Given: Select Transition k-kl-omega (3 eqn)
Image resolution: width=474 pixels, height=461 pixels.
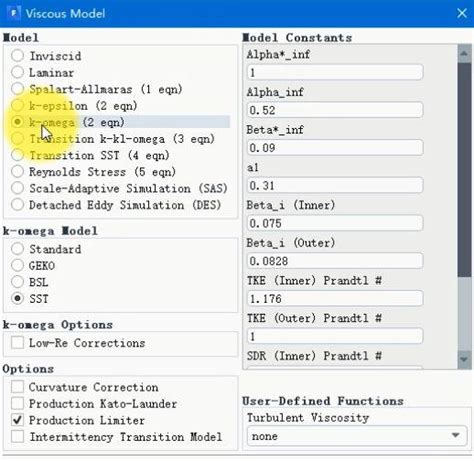Looking at the screenshot, I should 17,138.
